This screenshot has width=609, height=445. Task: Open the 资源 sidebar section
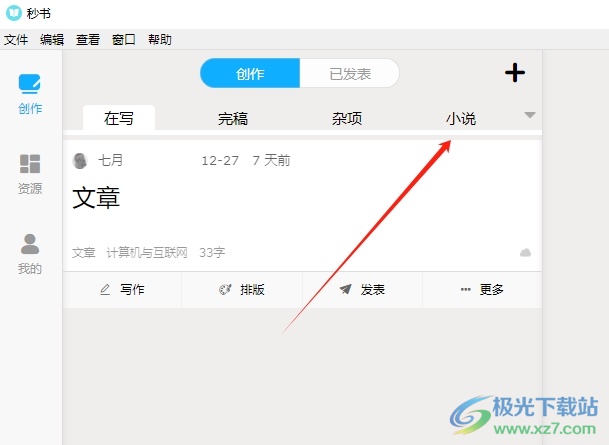pos(30,164)
